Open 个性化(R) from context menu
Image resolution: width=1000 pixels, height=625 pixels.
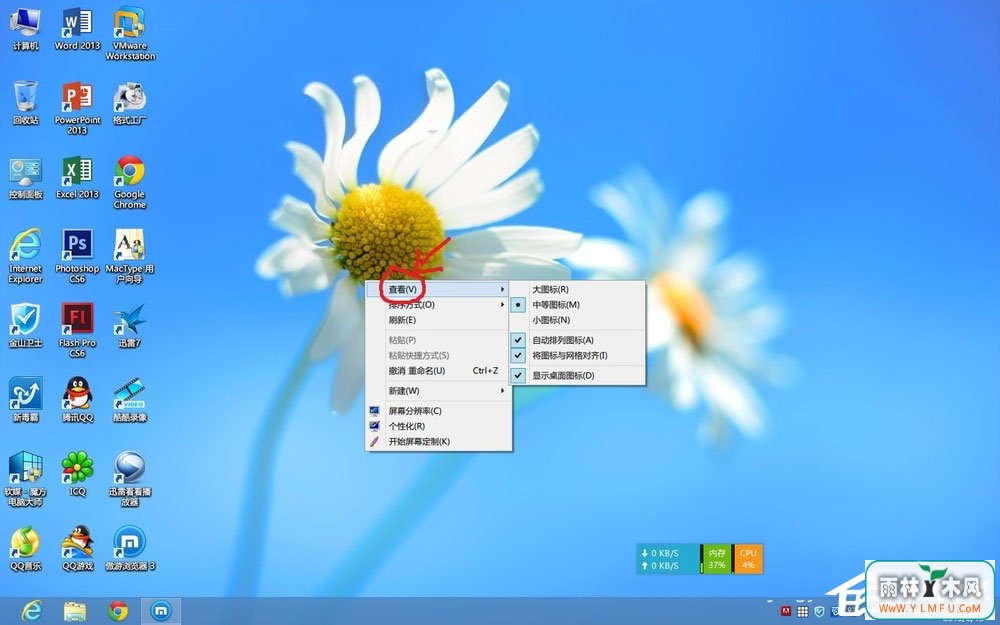439,427
